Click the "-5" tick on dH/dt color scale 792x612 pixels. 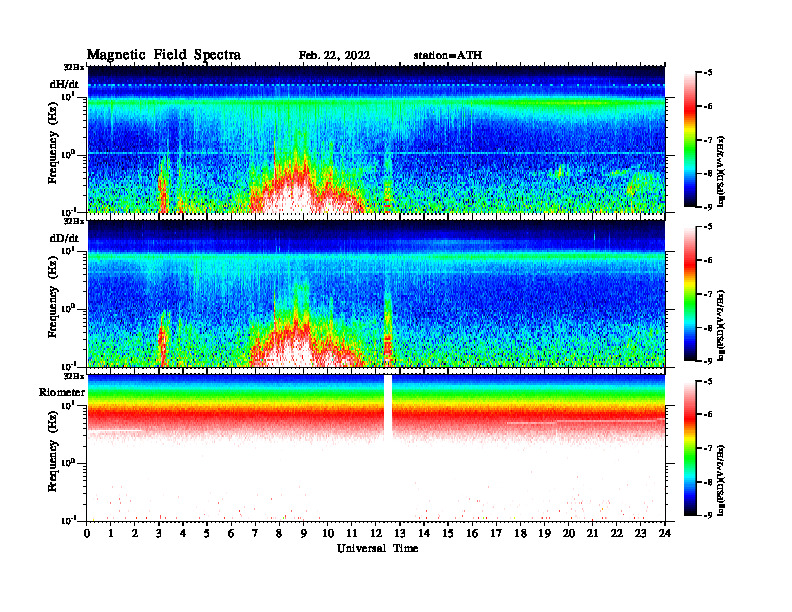pyautogui.click(x=708, y=73)
